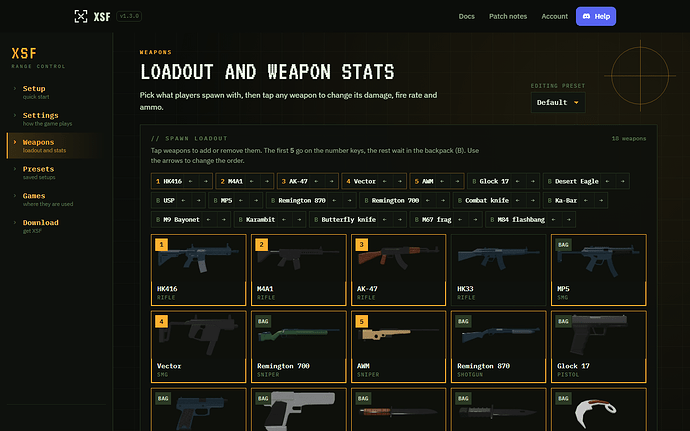Toggle AK-47 weapon card in loadout
This screenshot has height=431, width=690.
pos(399,270)
